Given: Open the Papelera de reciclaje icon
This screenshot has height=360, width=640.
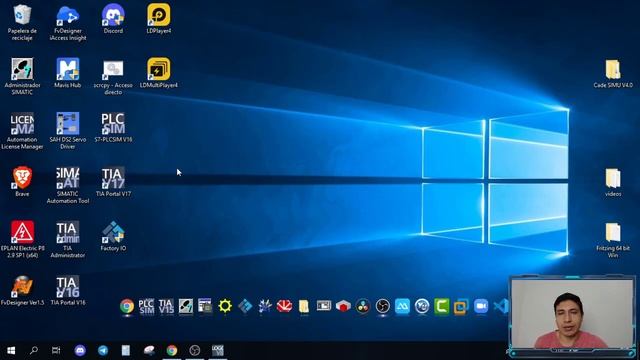Looking at the screenshot, I should pos(22,22).
